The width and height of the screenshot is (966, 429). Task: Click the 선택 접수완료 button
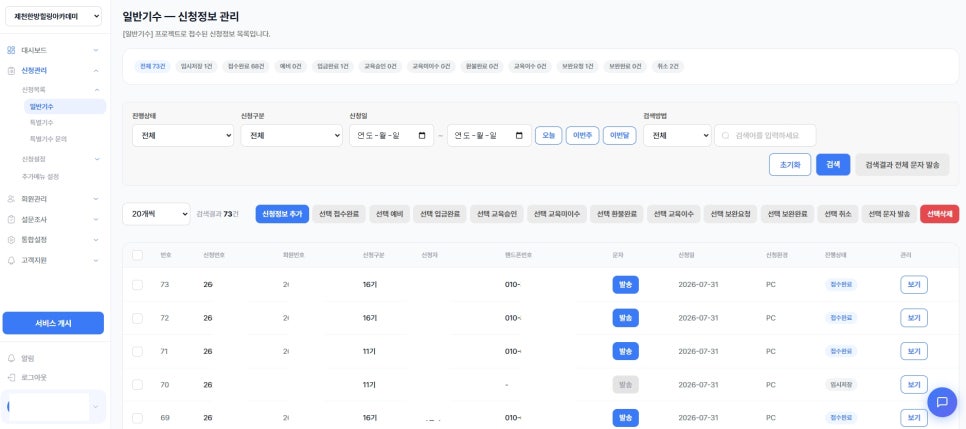339,214
